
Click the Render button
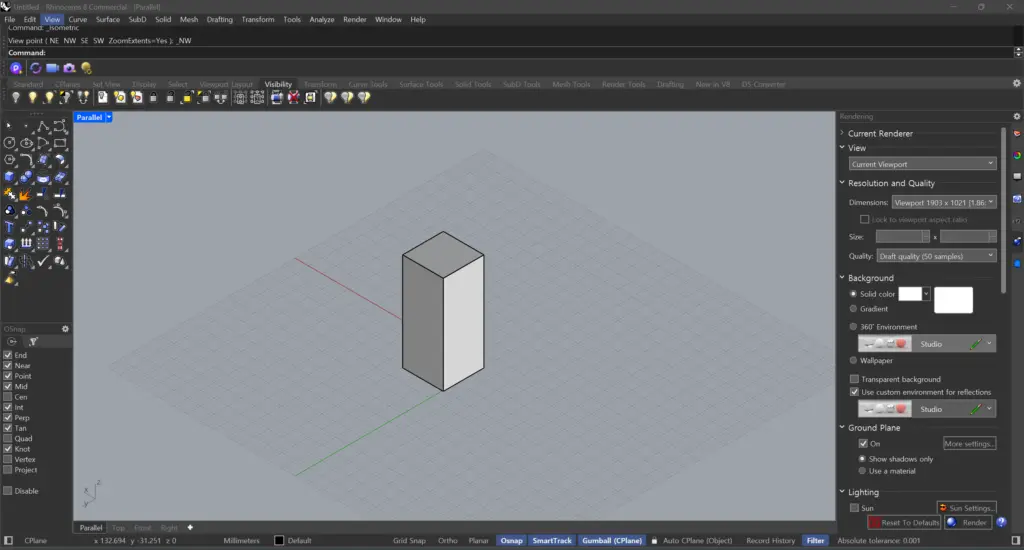tap(968, 523)
